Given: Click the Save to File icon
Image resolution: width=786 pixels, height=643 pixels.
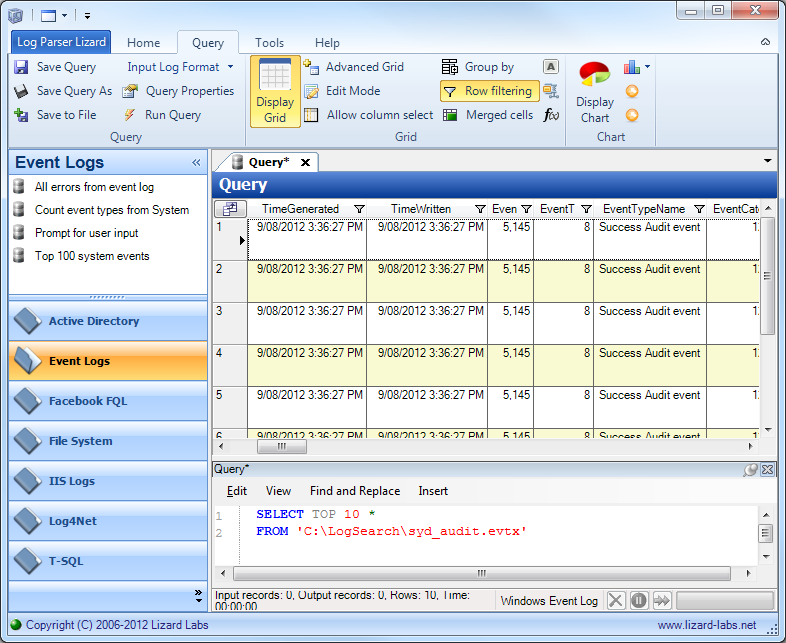Looking at the screenshot, I should (x=21, y=115).
